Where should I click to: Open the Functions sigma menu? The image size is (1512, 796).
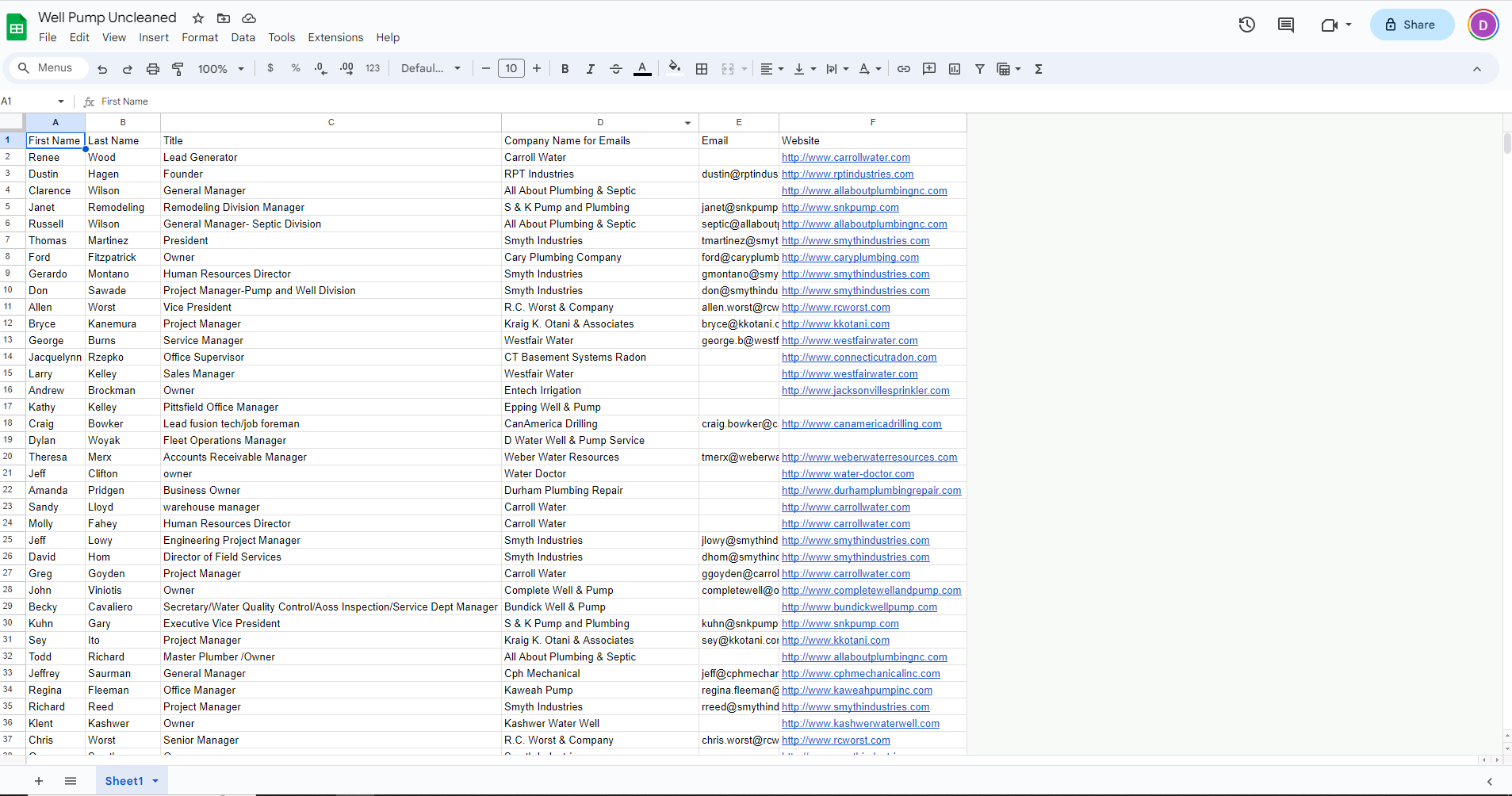tap(1039, 69)
